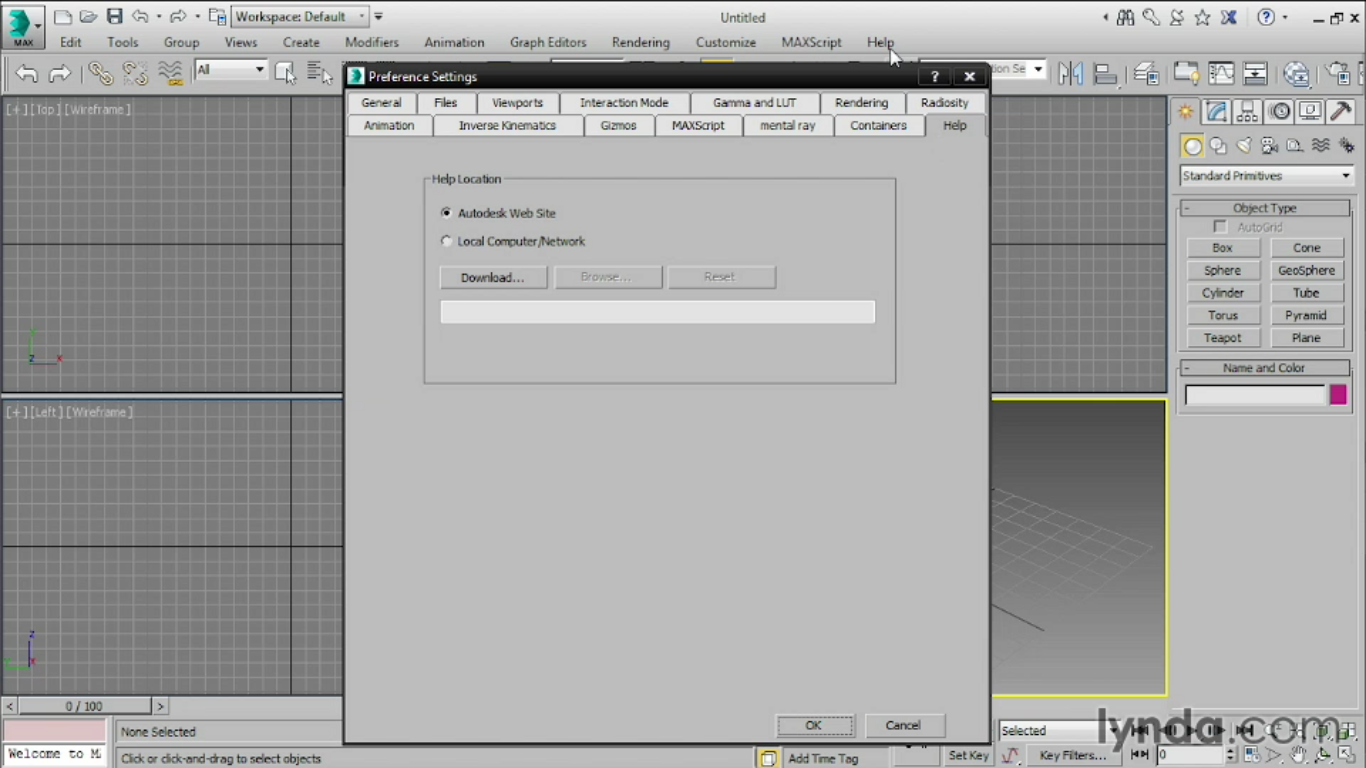Select the Systems category icon
The width and height of the screenshot is (1366, 768).
(x=1346, y=146)
